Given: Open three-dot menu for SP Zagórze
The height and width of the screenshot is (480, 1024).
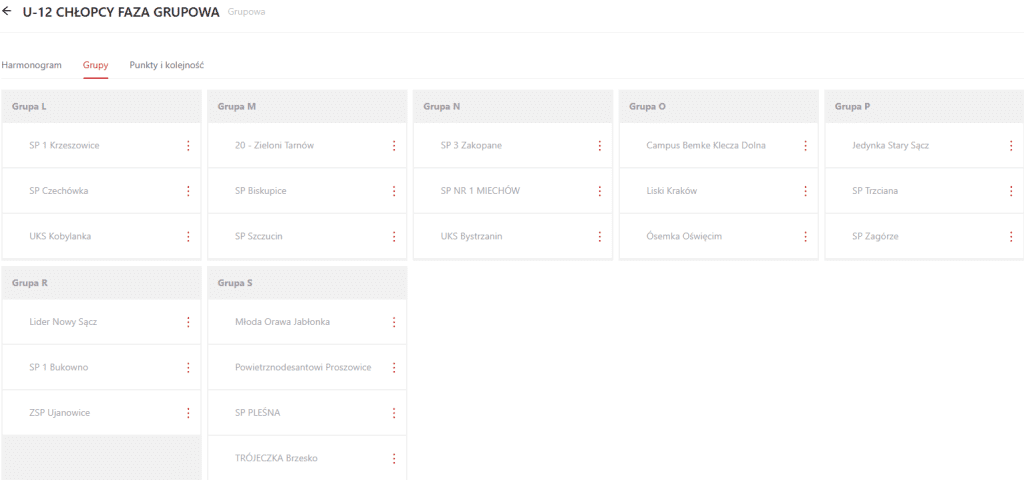Looking at the screenshot, I should (x=1011, y=236).
